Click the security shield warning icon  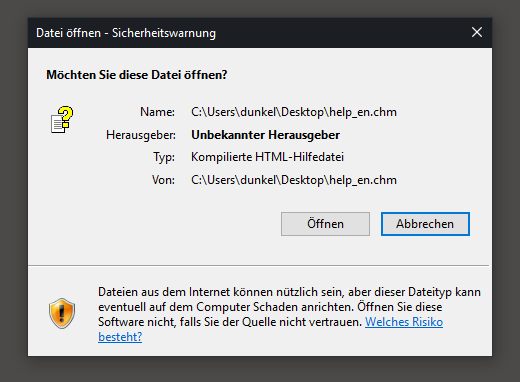pos(62,313)
